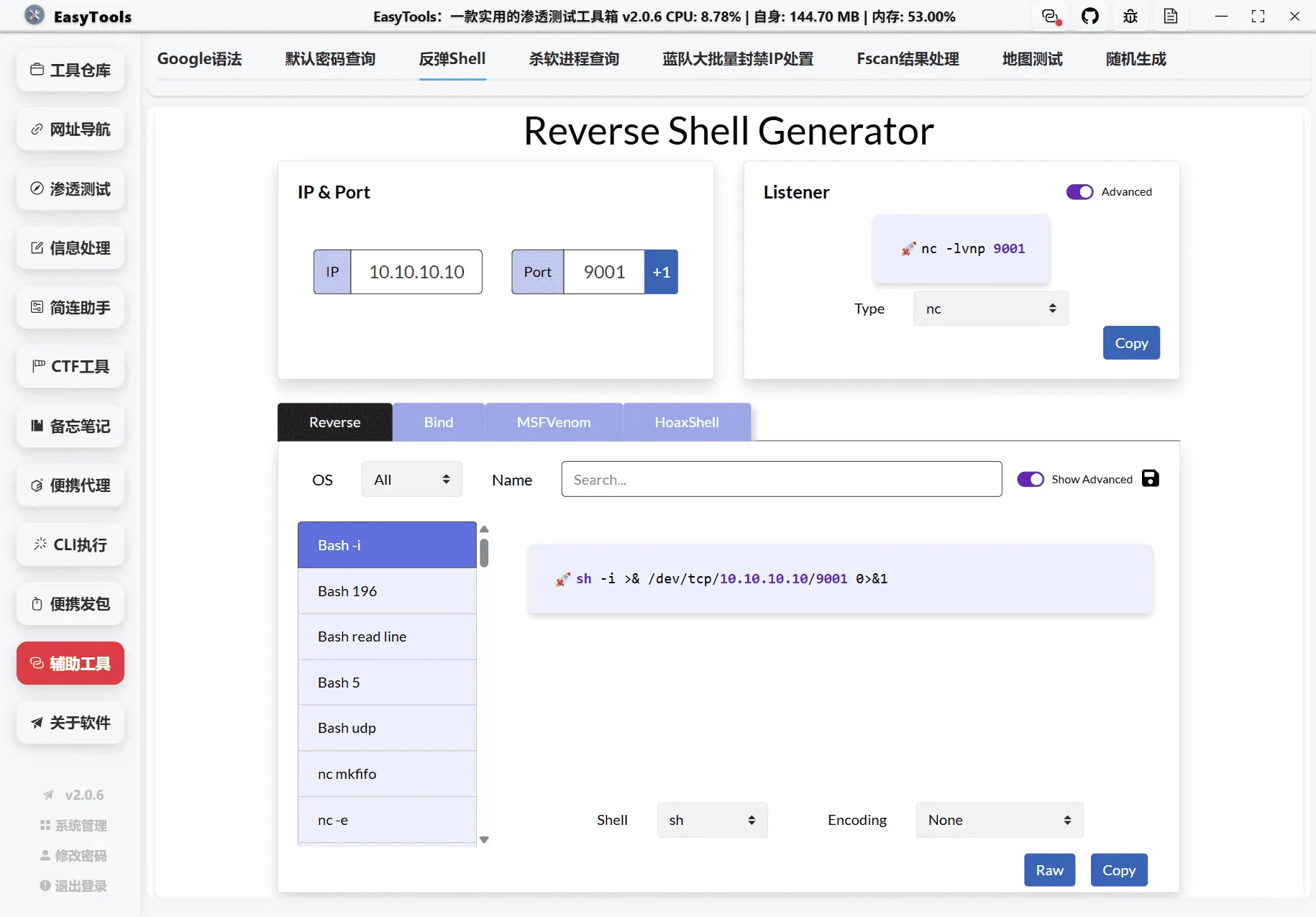Disable the Show Advanced toggle
Screen dimensions: 1316x917
point(1031,479)
